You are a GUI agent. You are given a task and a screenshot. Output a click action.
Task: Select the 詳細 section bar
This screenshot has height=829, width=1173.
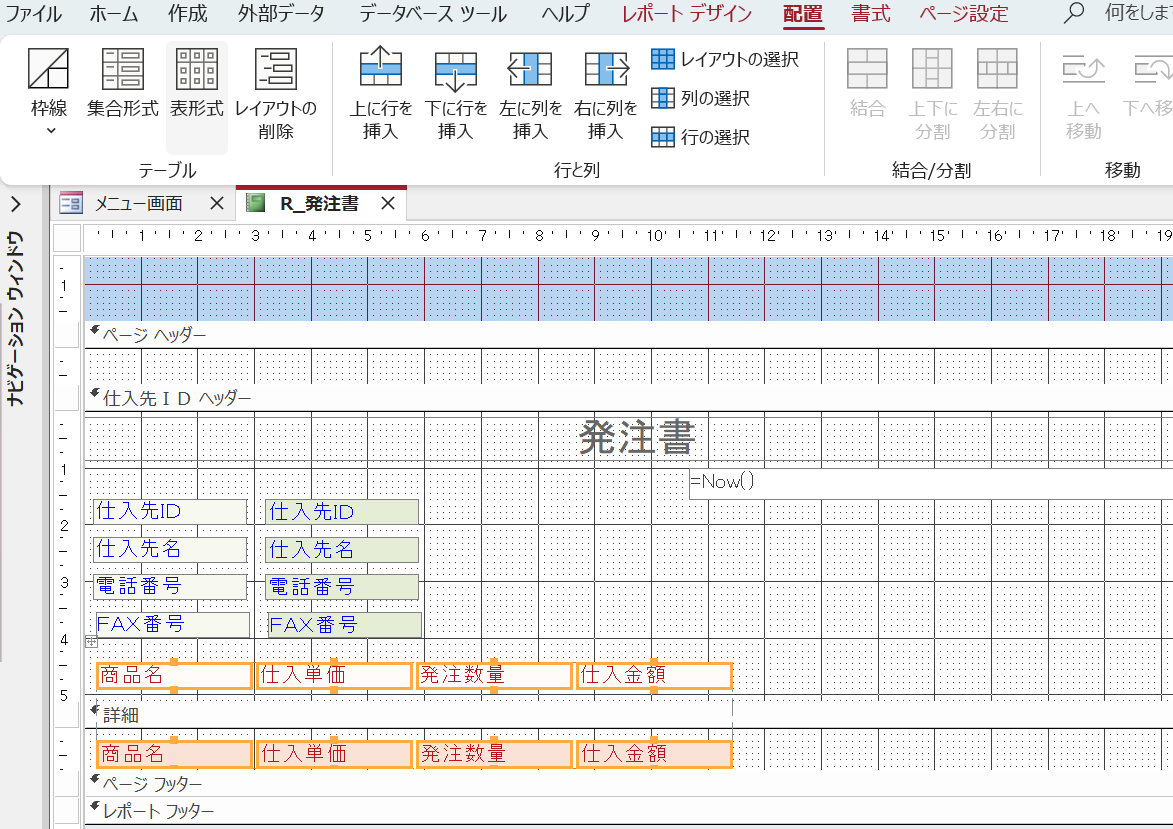point(628,715)
